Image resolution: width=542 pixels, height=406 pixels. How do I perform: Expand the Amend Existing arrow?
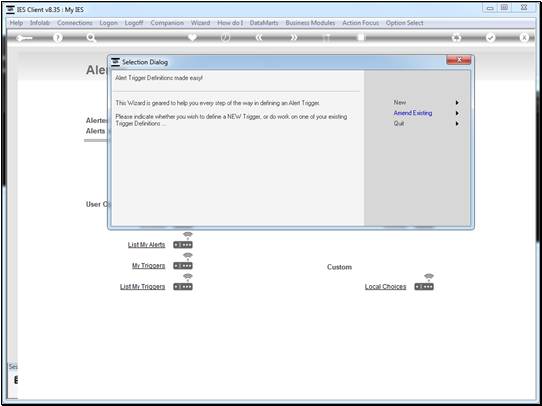(x=457, y=113)
